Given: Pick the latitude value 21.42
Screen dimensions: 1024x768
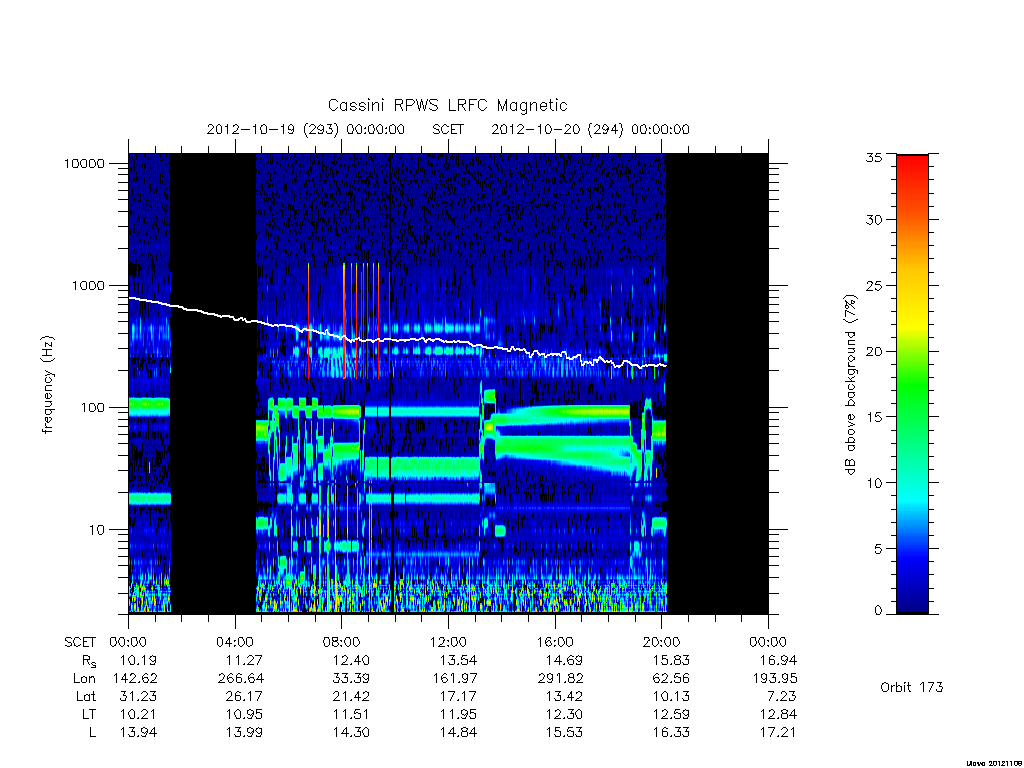Looking at the screenshot, I should 351,697.
